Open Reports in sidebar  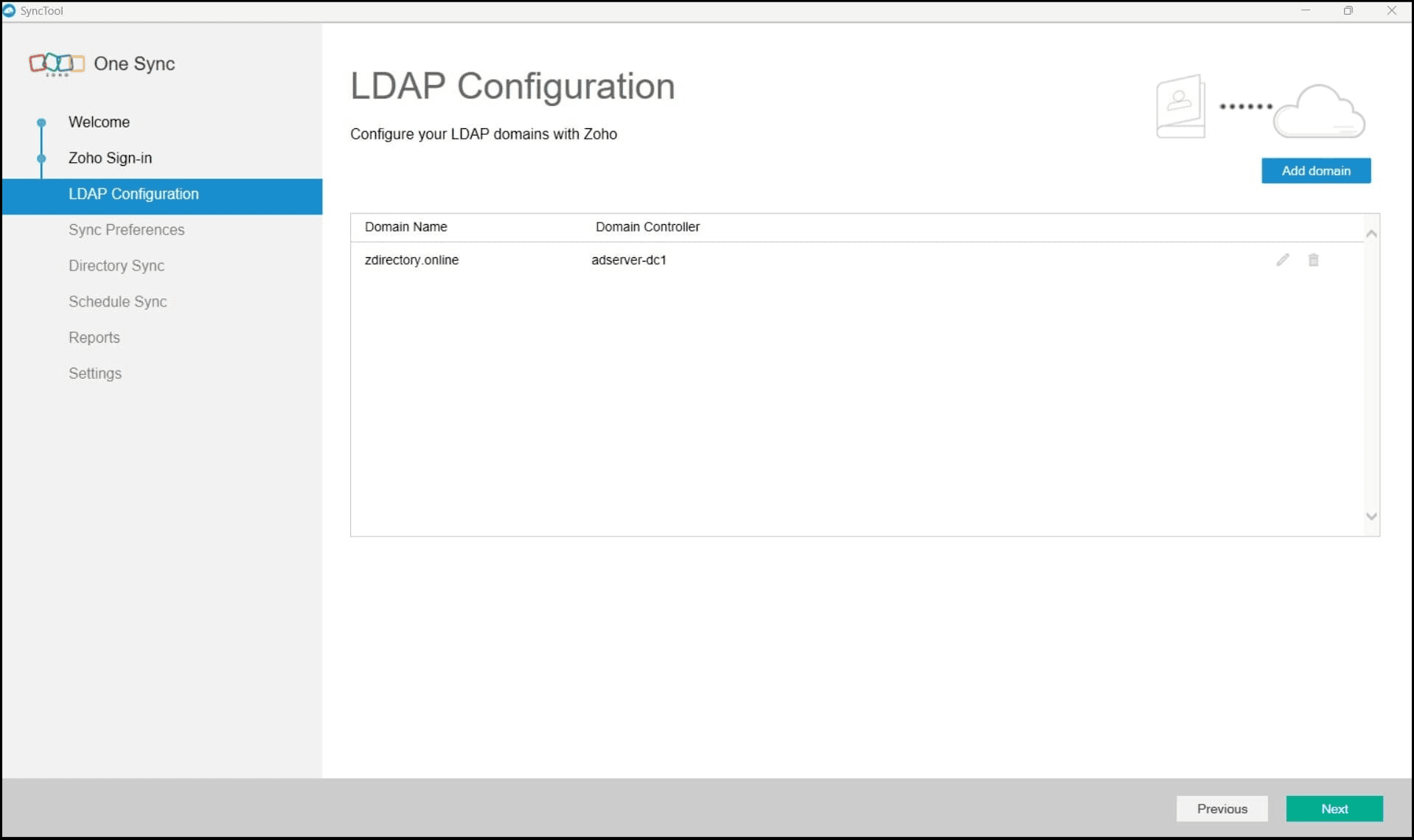[x=94, y=338]
